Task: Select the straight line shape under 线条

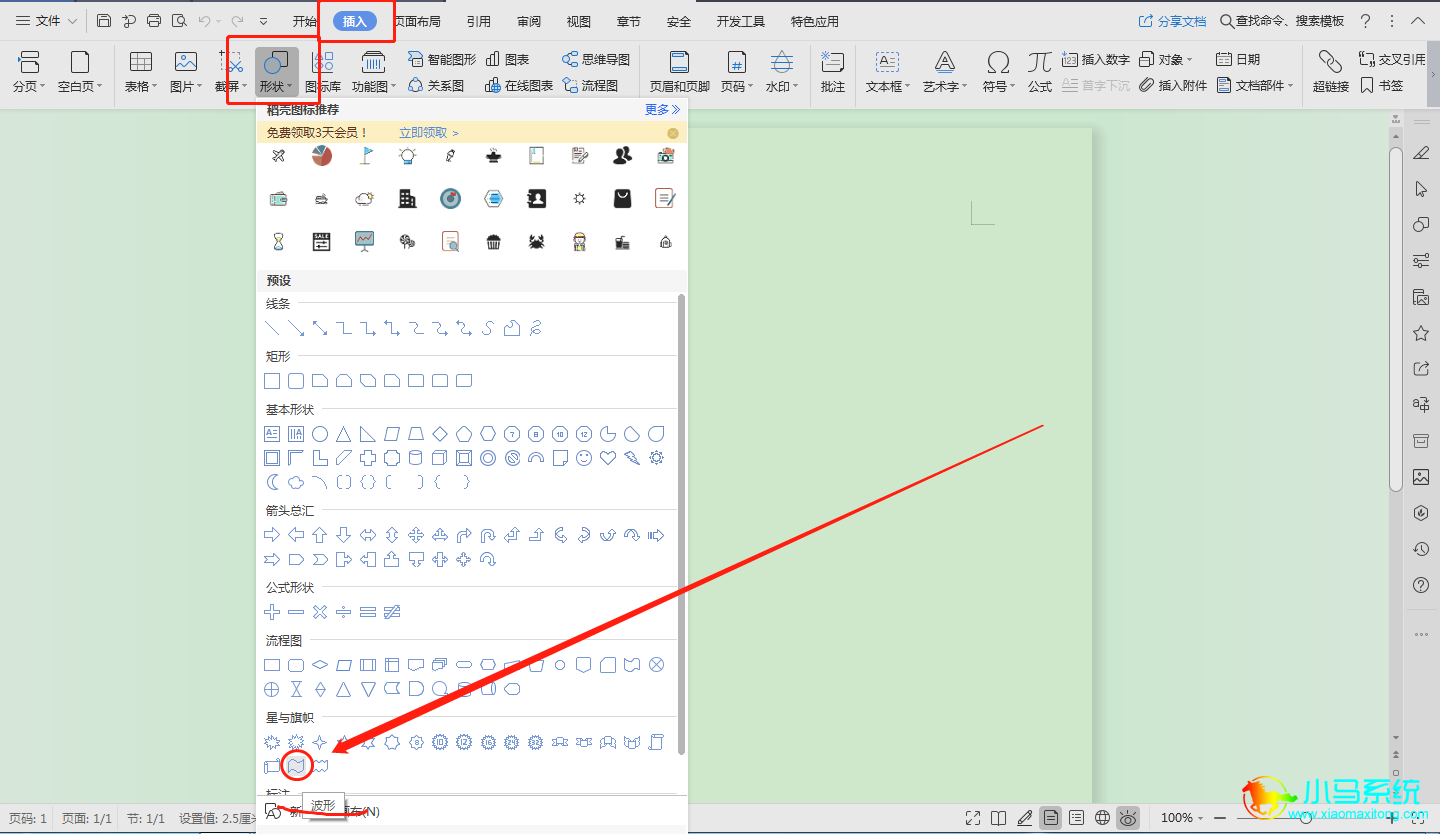Action: point(272,328)
